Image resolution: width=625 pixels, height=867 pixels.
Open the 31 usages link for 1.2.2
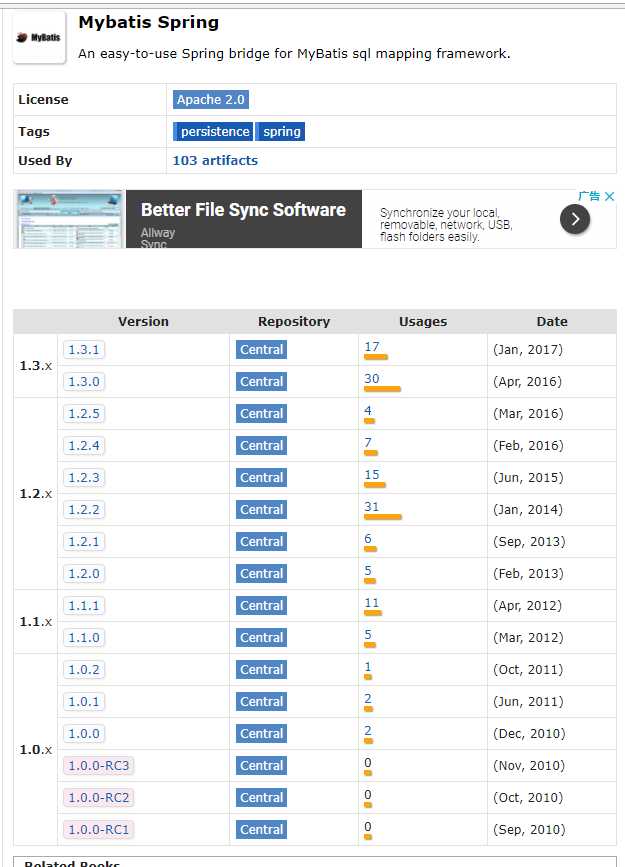click(x=372, y=507)
